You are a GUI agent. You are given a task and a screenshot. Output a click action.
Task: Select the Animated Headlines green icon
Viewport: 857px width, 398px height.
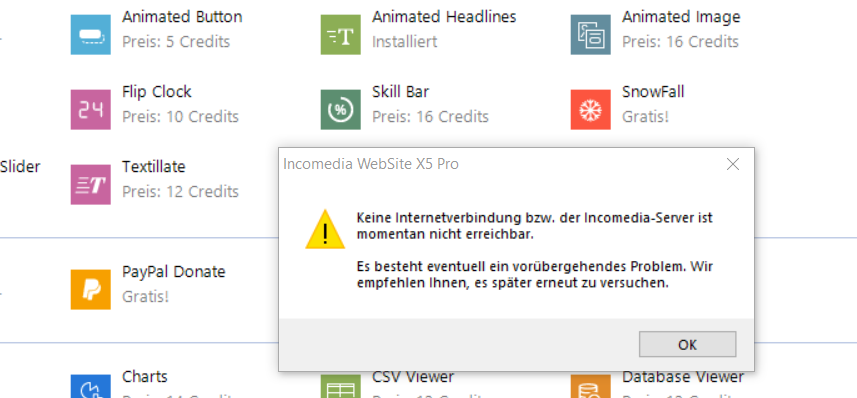pos(341,35)
